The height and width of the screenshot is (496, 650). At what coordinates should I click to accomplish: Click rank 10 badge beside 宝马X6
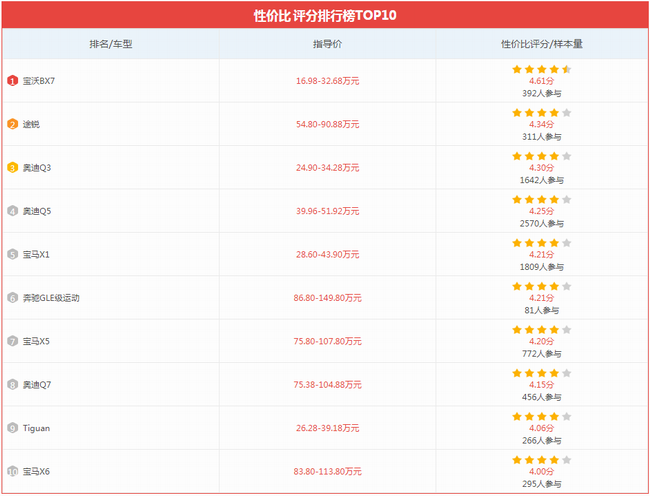coord(12,472)
